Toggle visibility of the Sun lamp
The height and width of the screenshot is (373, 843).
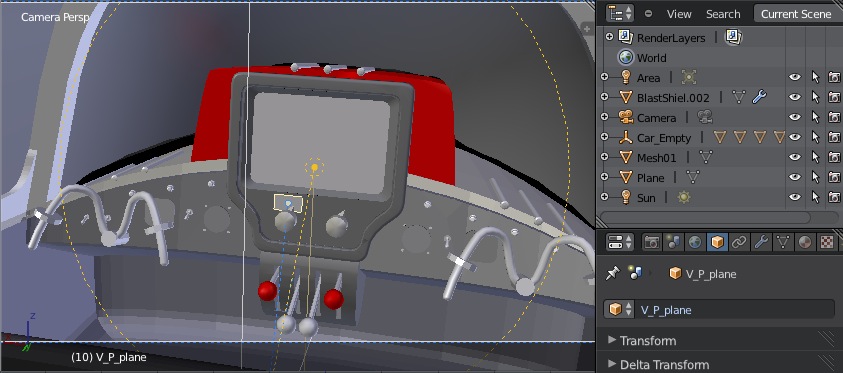[795, 197]
